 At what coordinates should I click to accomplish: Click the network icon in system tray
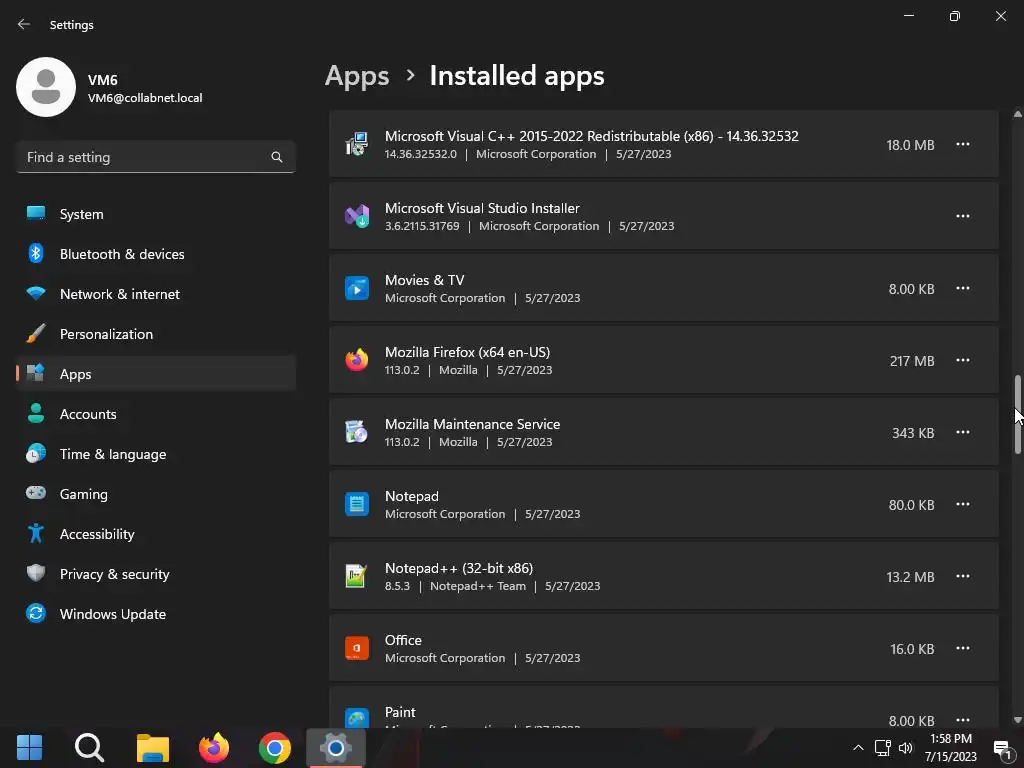coord(883,748)
